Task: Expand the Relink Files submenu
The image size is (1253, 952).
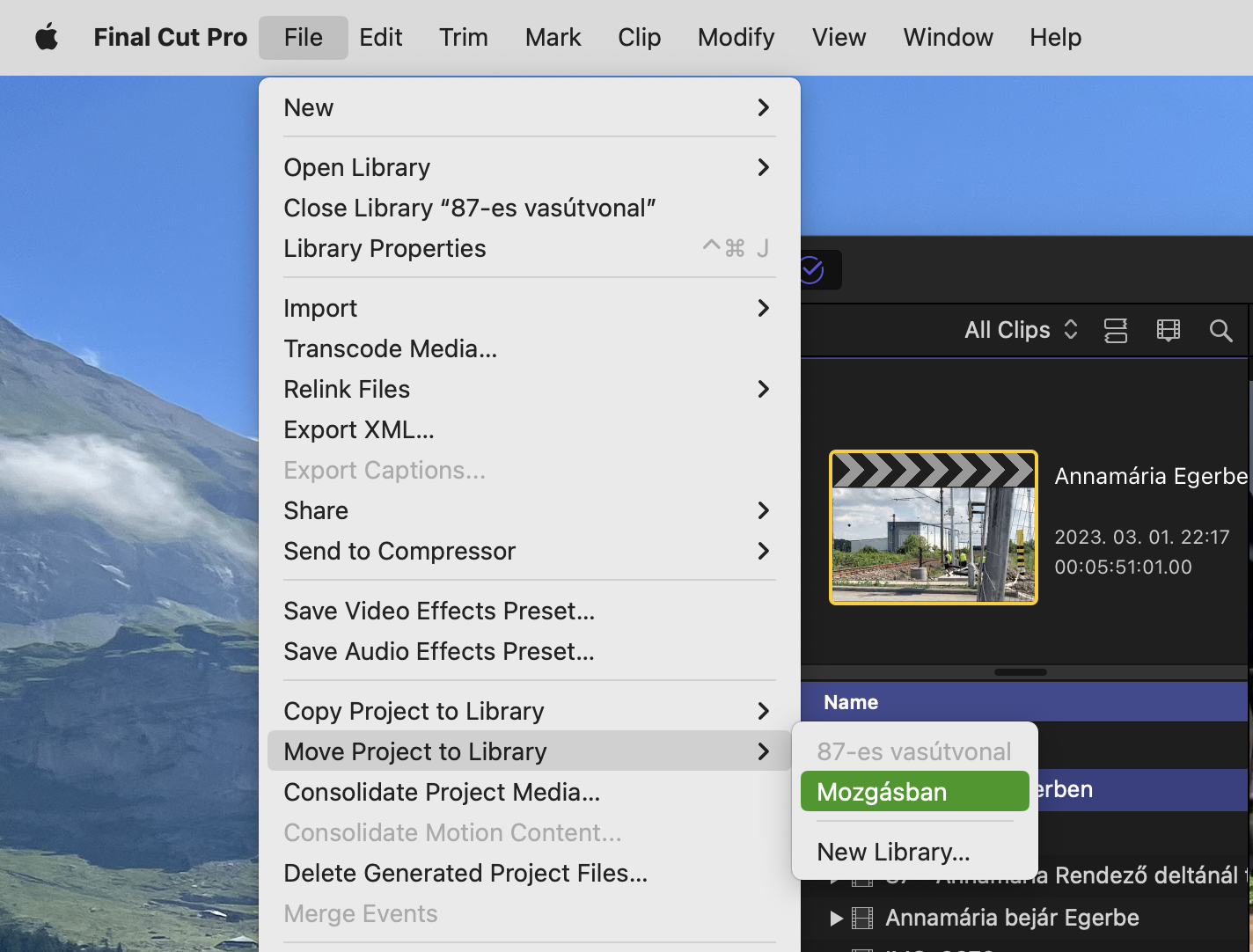Action: pos(530,389)
